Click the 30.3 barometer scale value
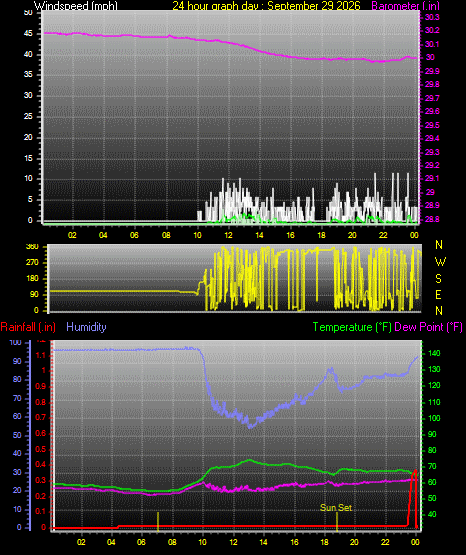This screenshot has width=466, height=555. 432,17
